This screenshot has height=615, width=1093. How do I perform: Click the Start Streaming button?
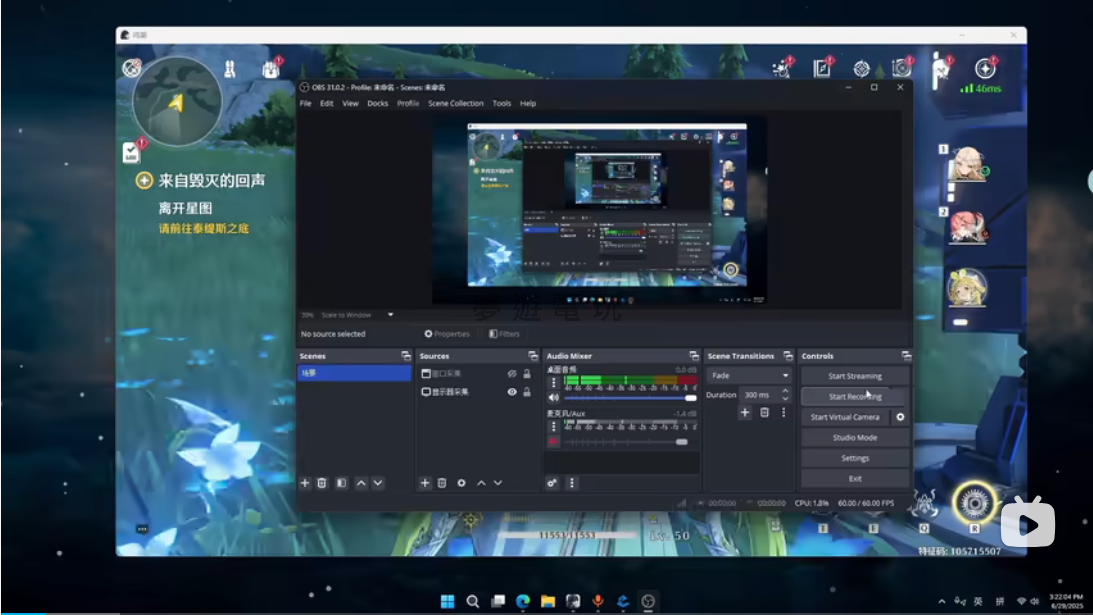[x=855, y=376]
